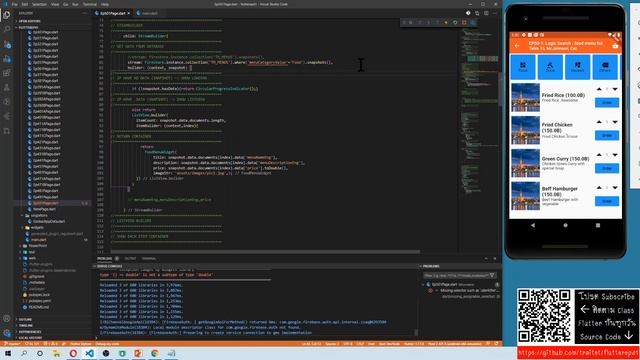Tap basket icon in emulator app bar
Viewport: 640px width, 360px height.
[x=615, y=46]
